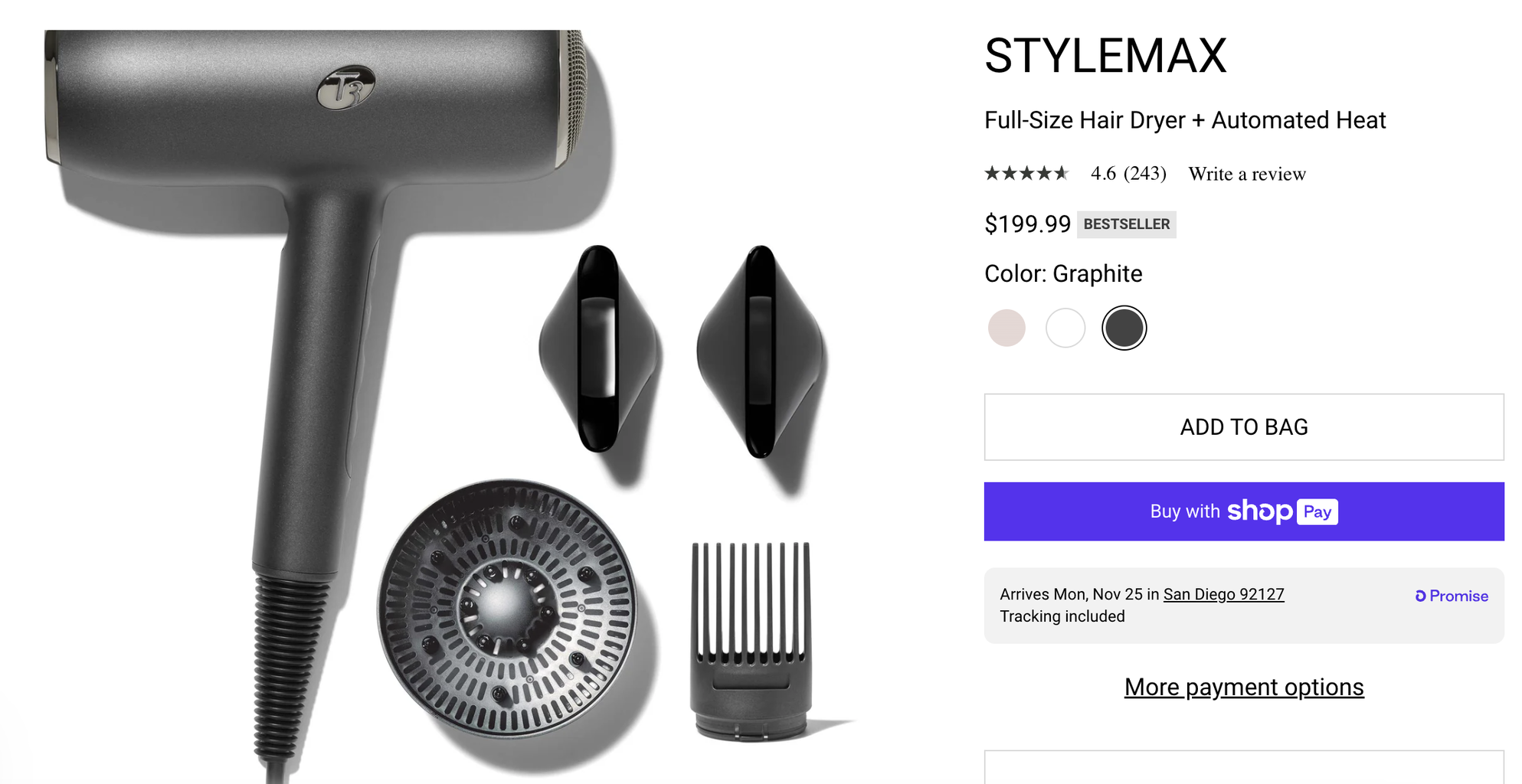1522x784 pixels.
Task: Click the right concentrator nozzle image
Action: pos(760,351)
